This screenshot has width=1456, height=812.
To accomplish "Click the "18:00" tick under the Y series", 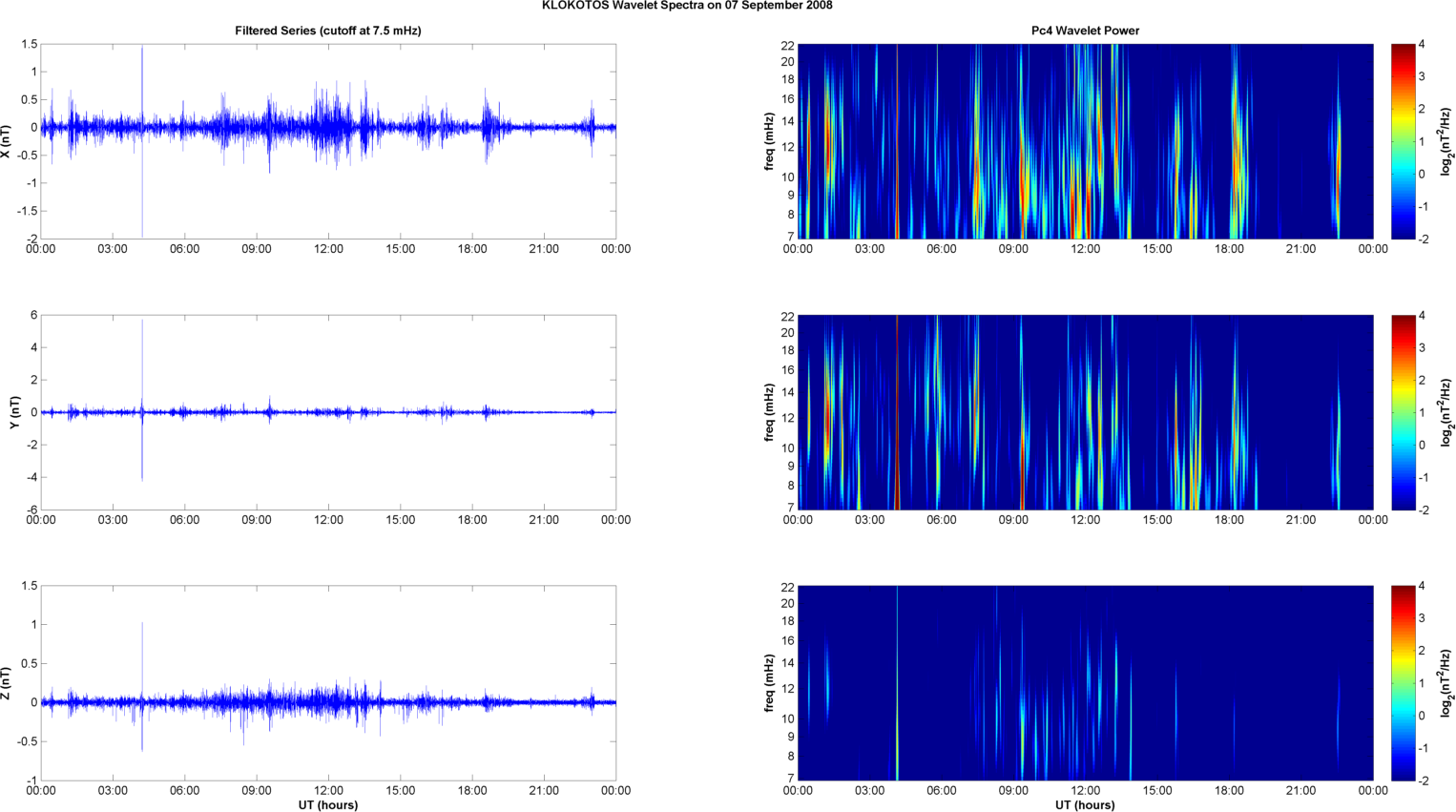I will point(472,520).
